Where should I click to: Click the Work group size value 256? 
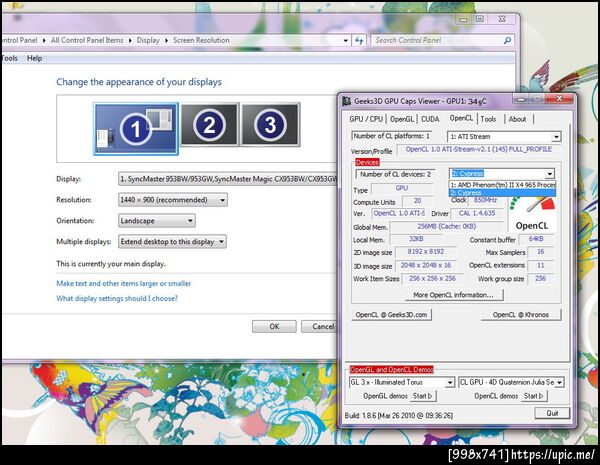click(x=541, y=279)
